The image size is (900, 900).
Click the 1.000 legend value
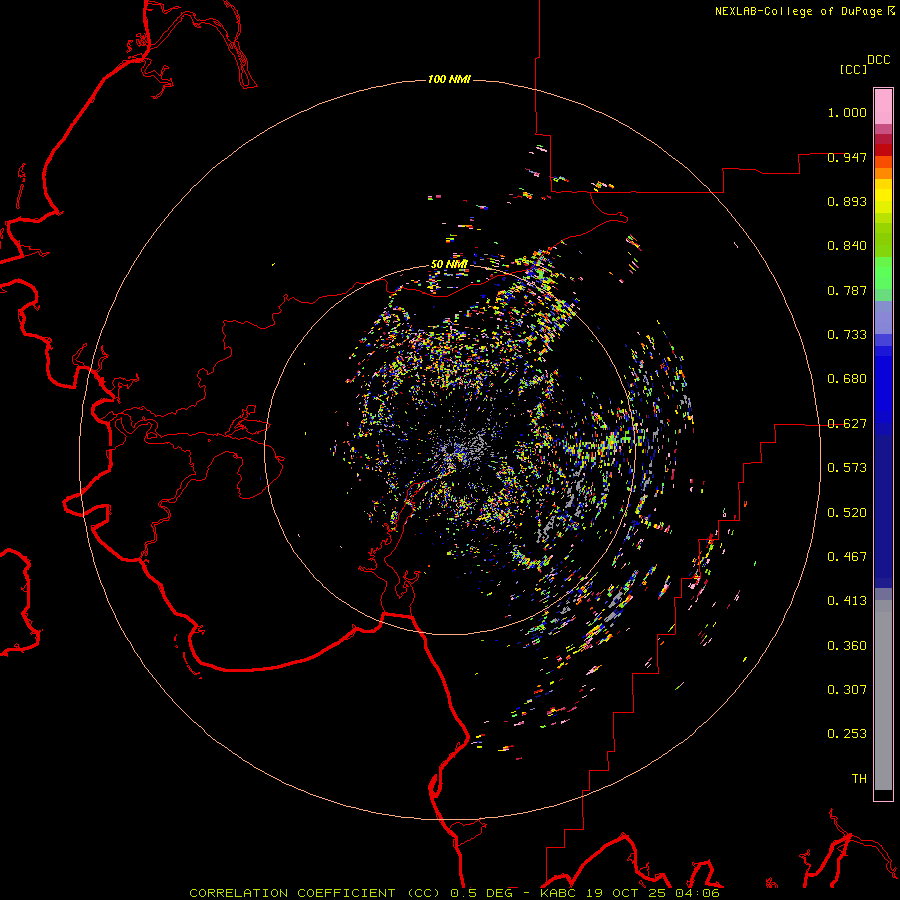(x=847, y=112)
